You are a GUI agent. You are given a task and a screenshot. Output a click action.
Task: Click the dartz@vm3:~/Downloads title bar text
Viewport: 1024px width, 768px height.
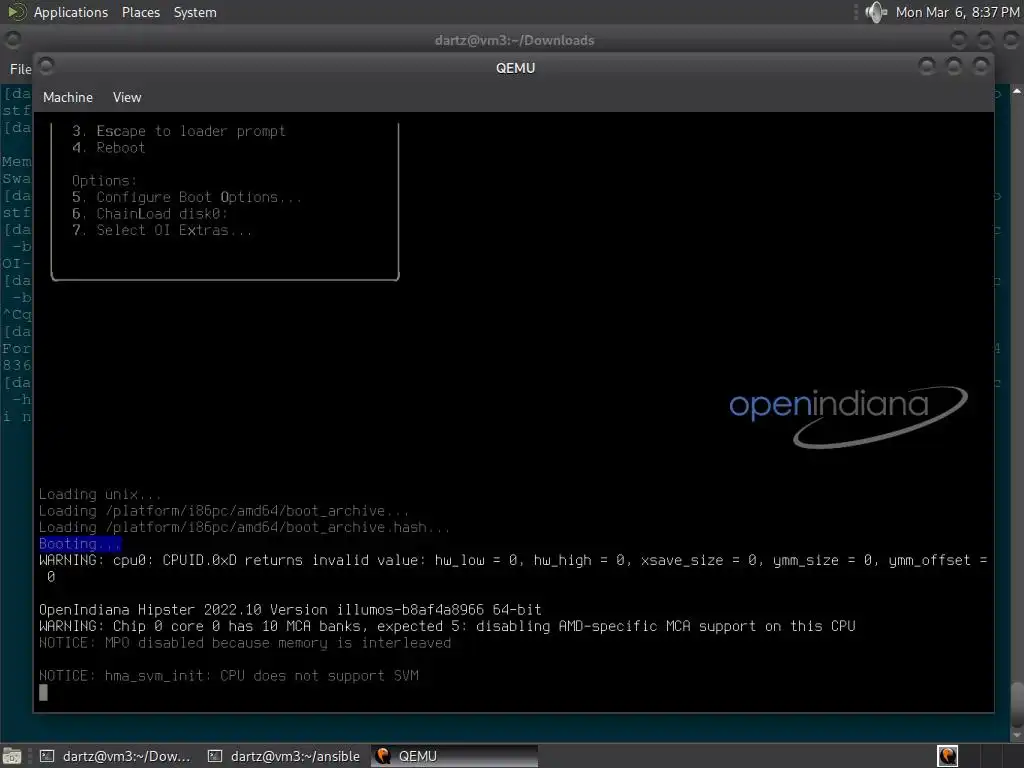tap(515, 40)
